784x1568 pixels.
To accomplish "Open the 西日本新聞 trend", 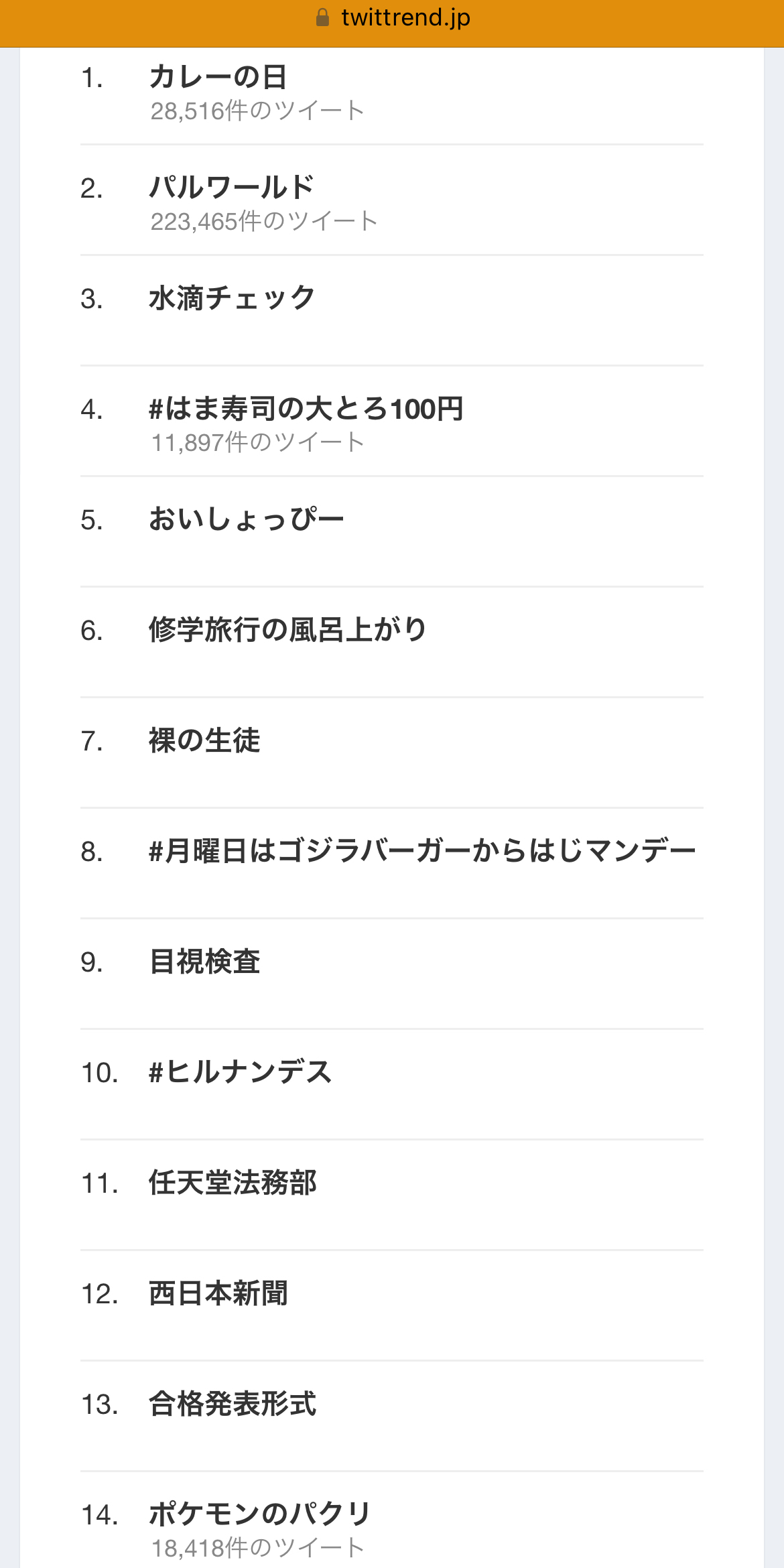I will (218, 1293).
